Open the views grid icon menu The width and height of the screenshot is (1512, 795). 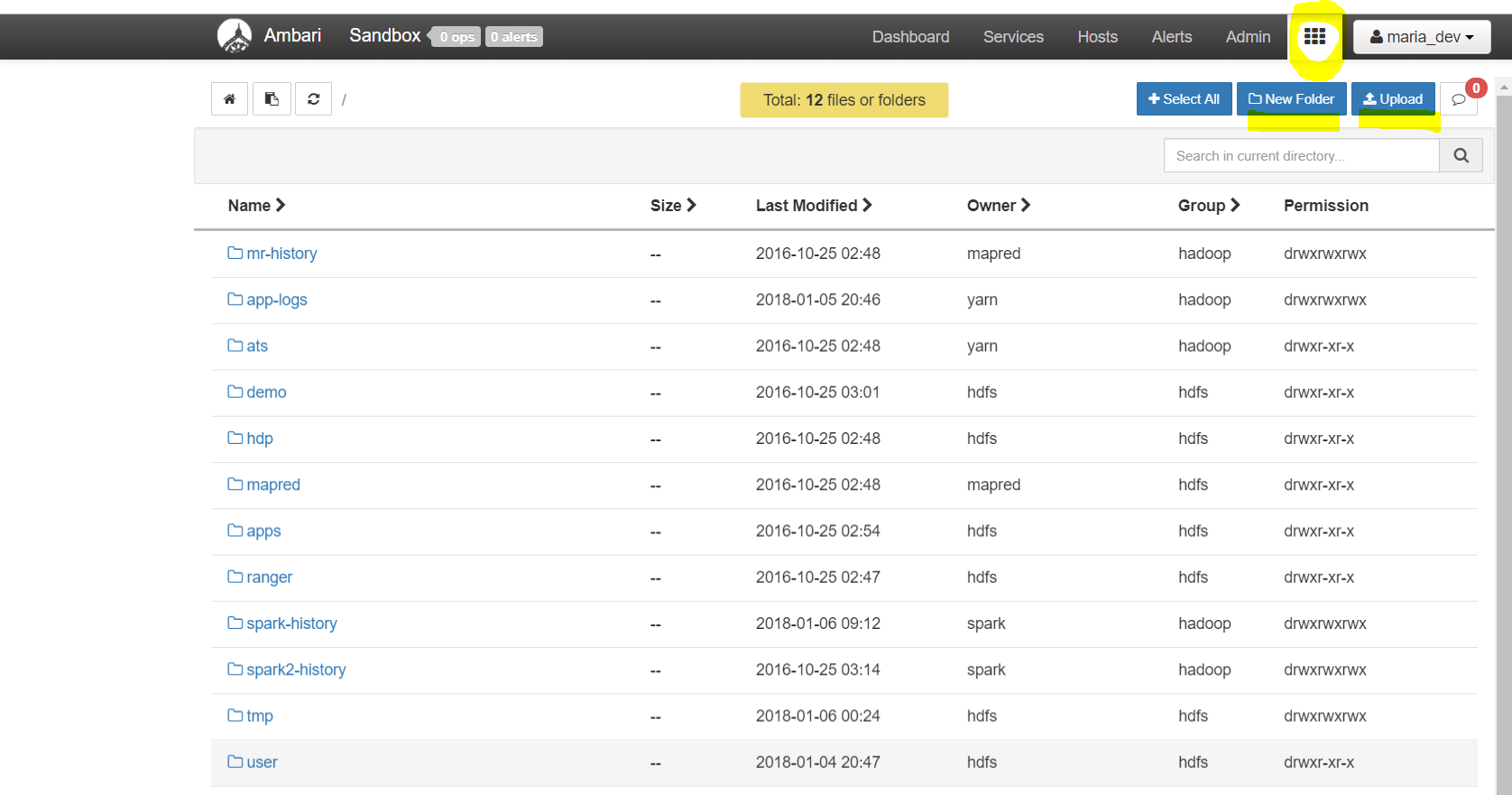coord(1314,36)
